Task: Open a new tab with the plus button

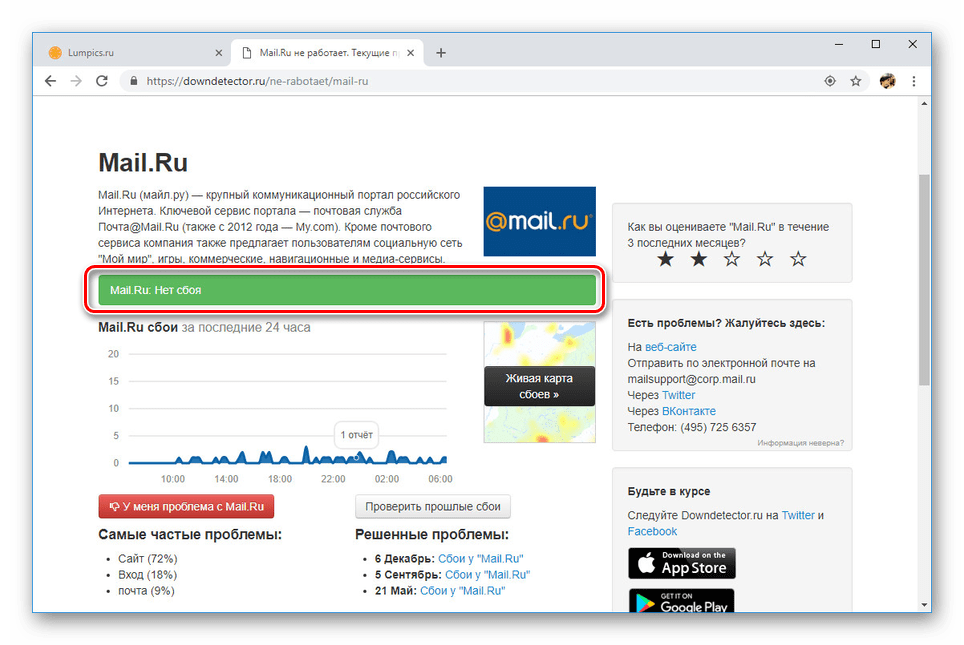Action: click(441, 53)
